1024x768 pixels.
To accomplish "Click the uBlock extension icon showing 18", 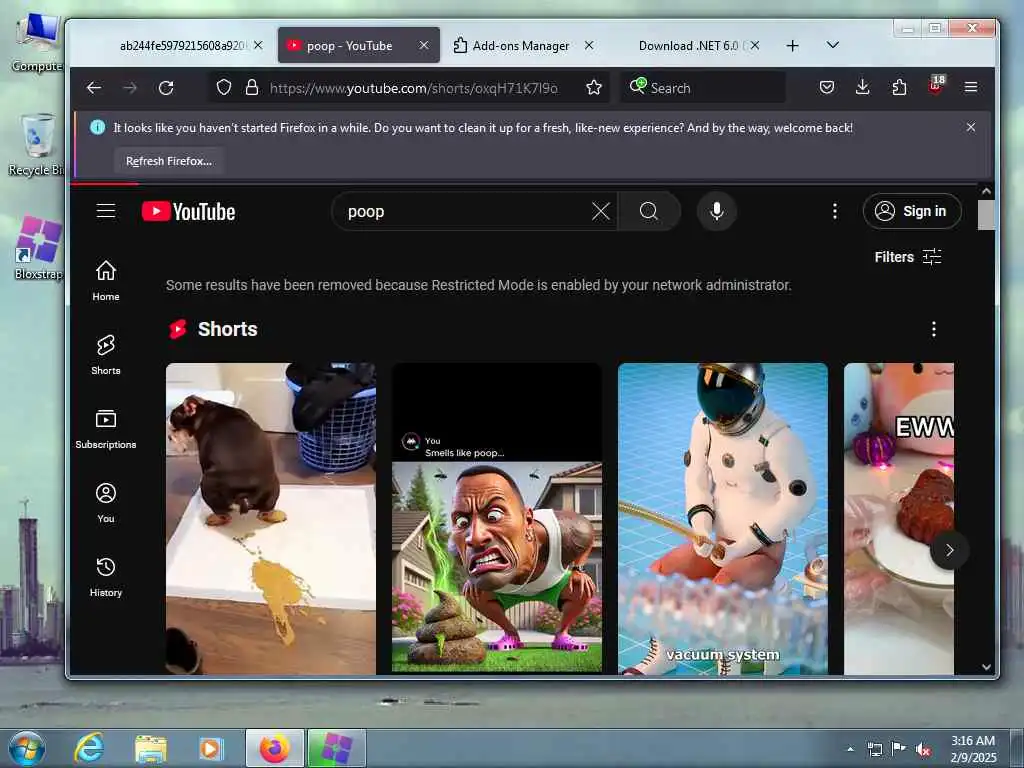I will (936, 86).
